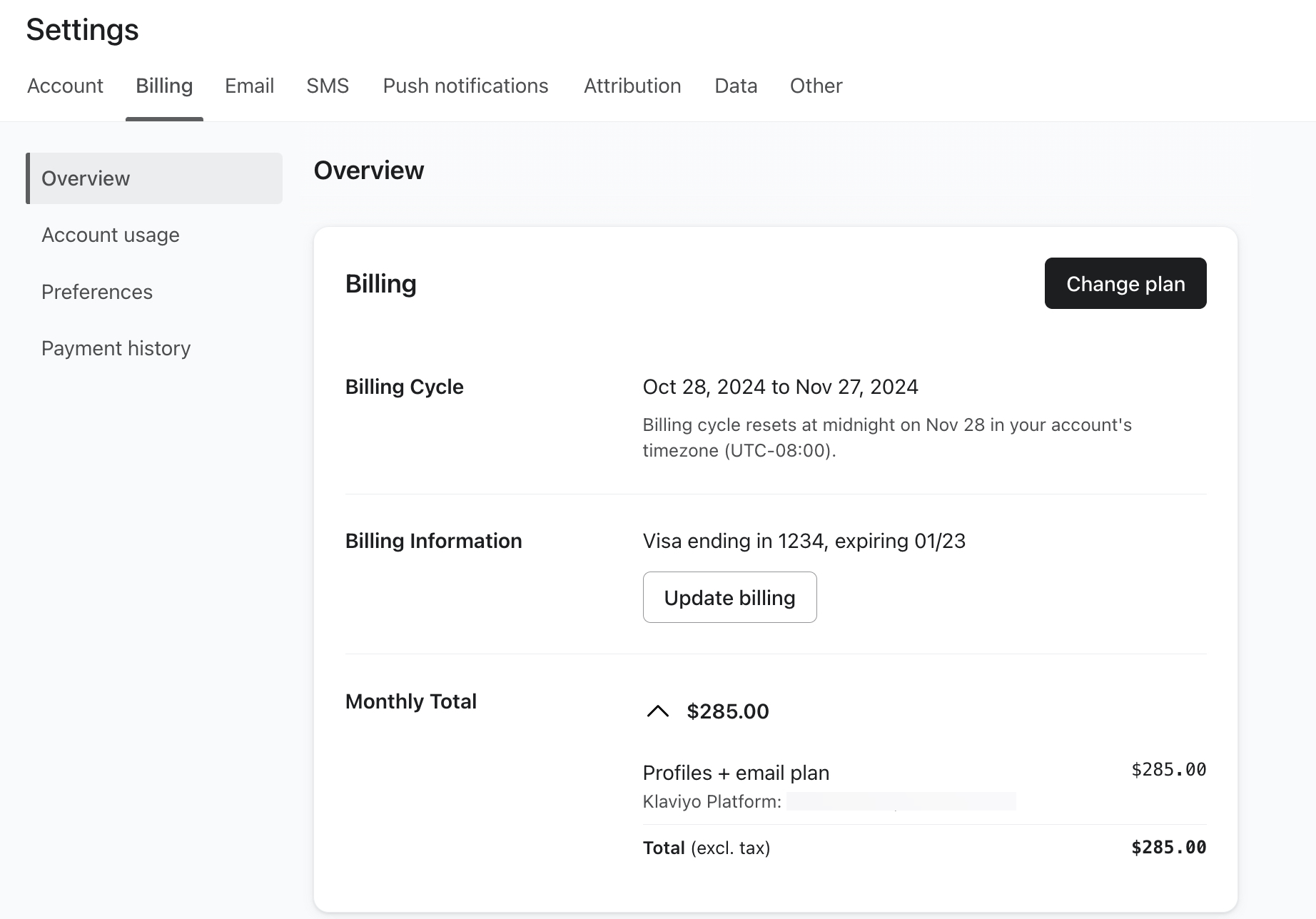Viewport: 1316px width, 919px height.
Task: View Payment history from the sidebar
Action: pos(116,348)
